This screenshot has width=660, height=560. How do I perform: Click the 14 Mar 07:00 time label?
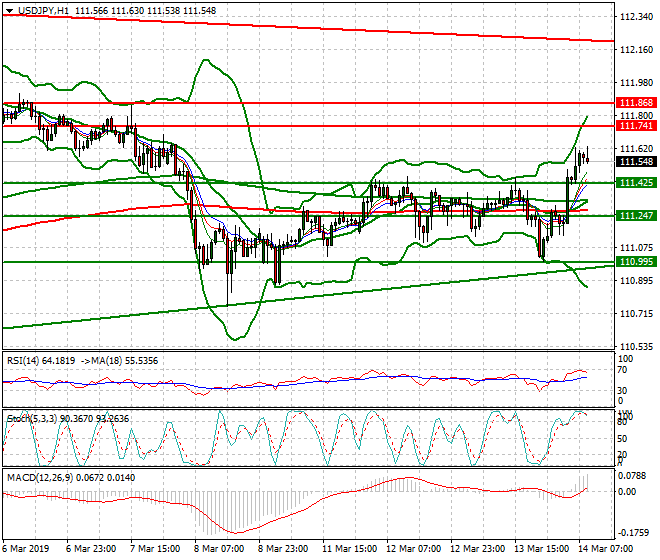coord(605,549)
